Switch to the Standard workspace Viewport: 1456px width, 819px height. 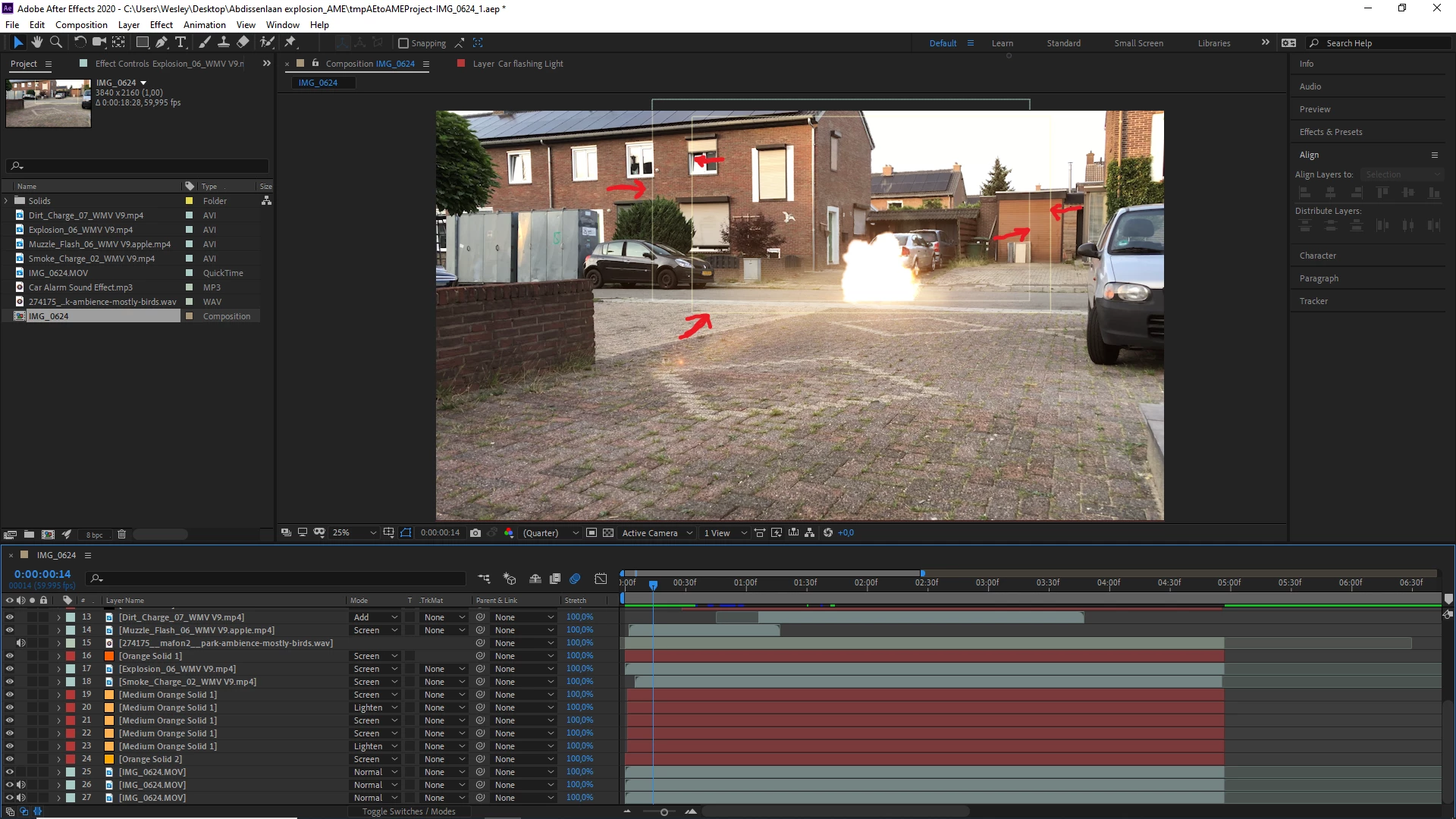(x=1063, y=43)
